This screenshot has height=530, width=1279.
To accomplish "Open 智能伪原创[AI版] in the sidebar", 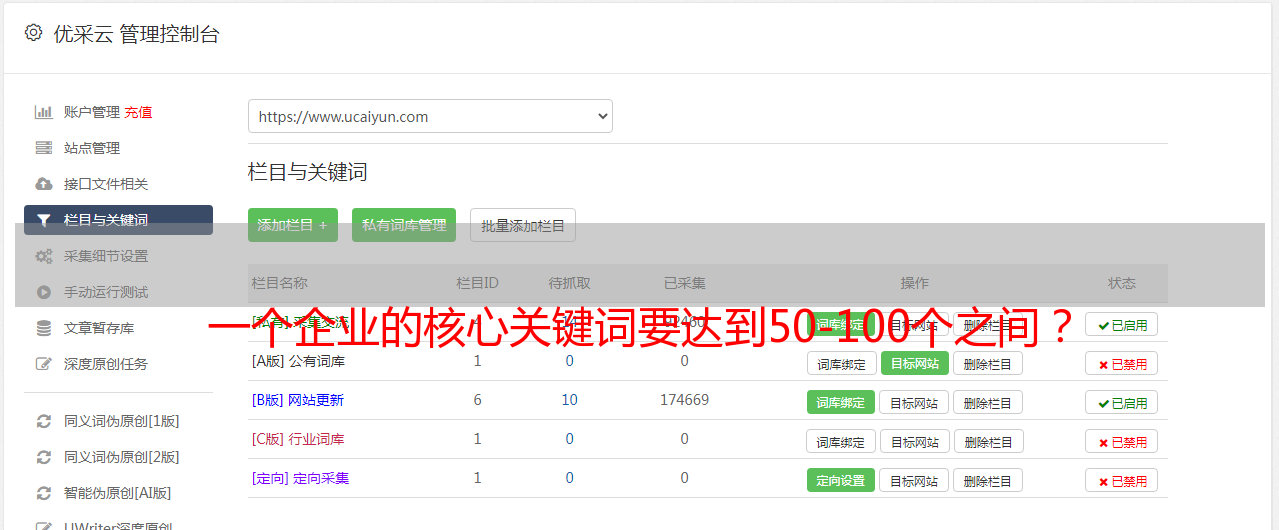I will 118,493.
